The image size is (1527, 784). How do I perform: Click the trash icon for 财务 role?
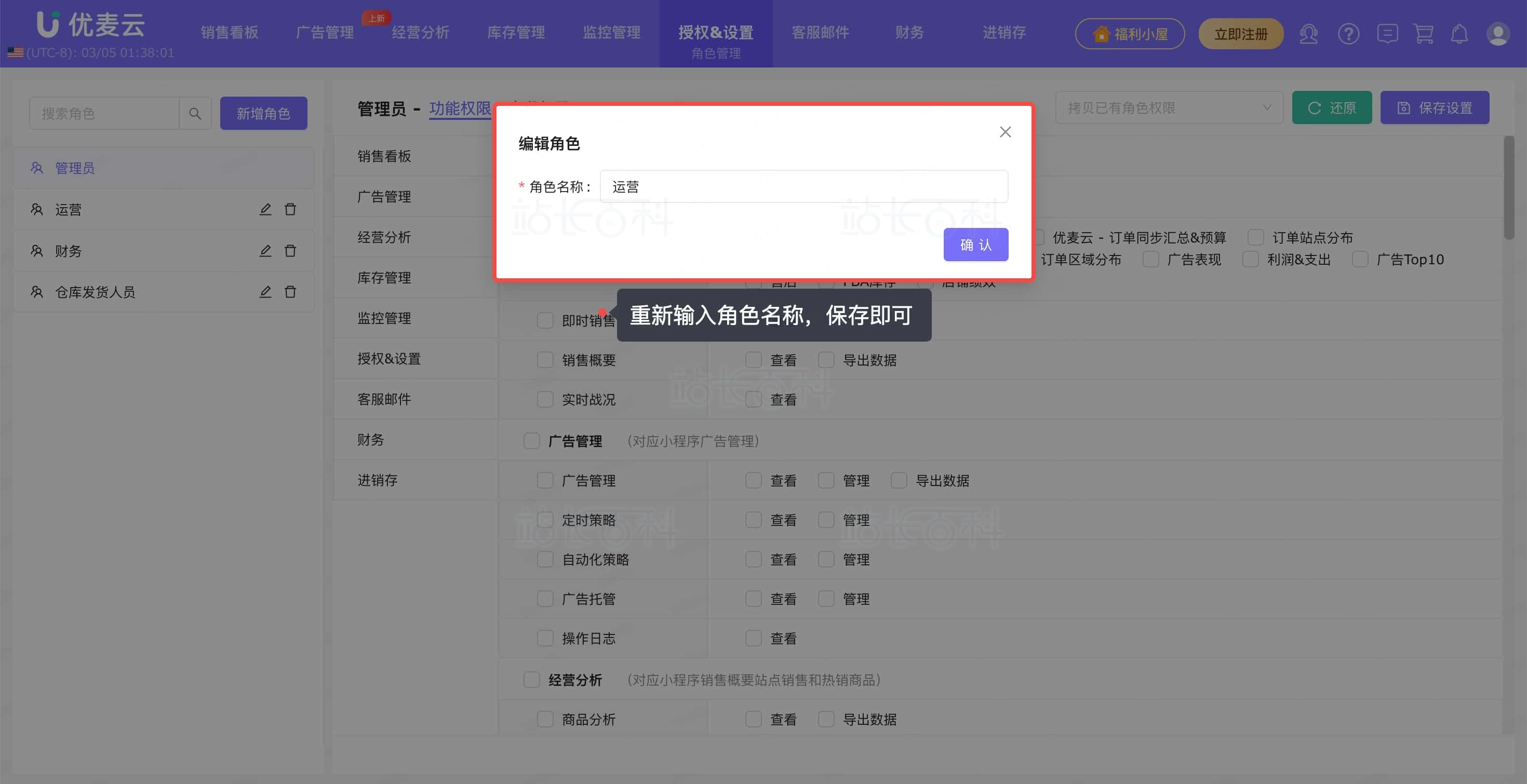click(290, 251)
